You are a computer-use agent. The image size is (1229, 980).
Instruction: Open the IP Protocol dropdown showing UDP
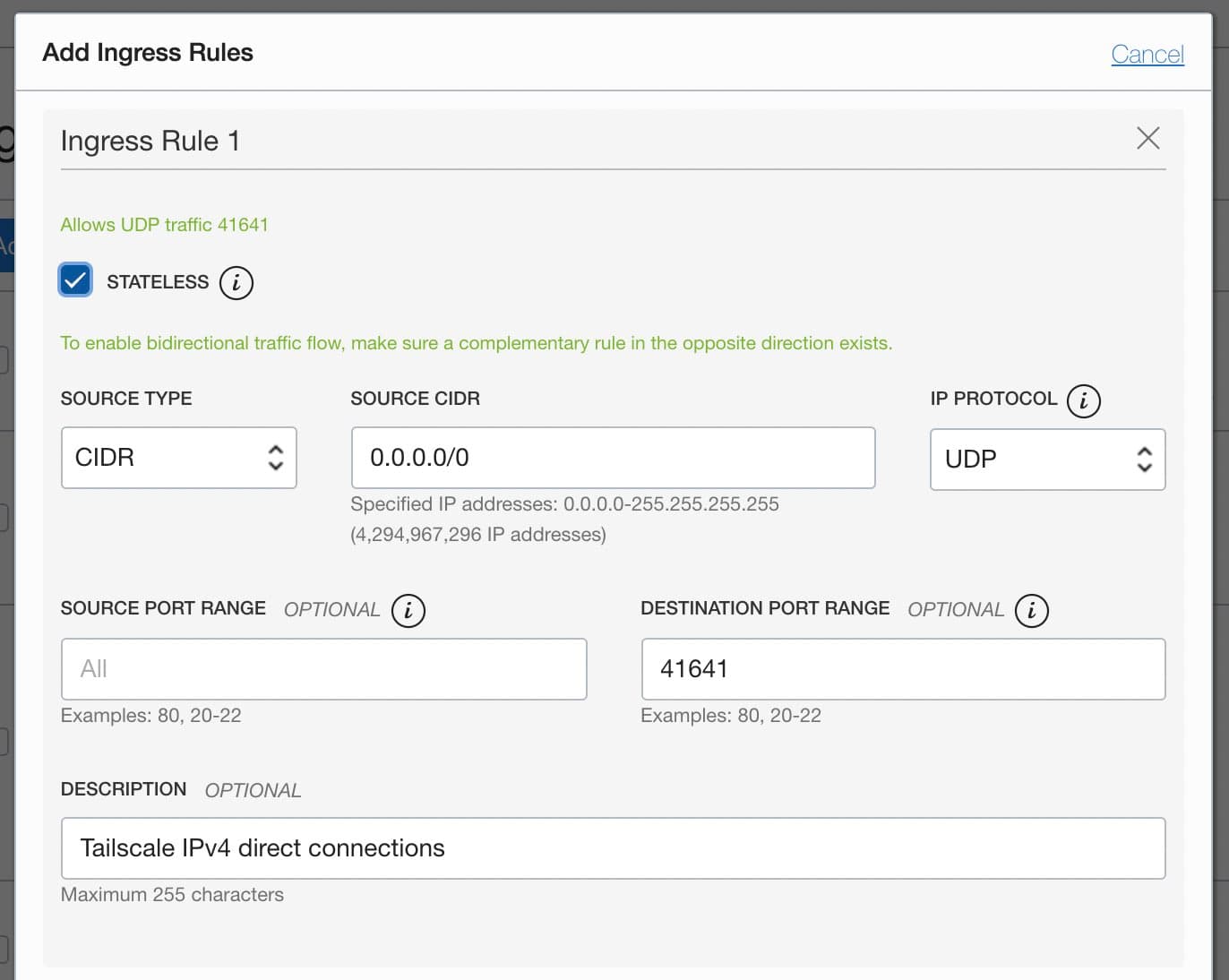coord(1047,460)
